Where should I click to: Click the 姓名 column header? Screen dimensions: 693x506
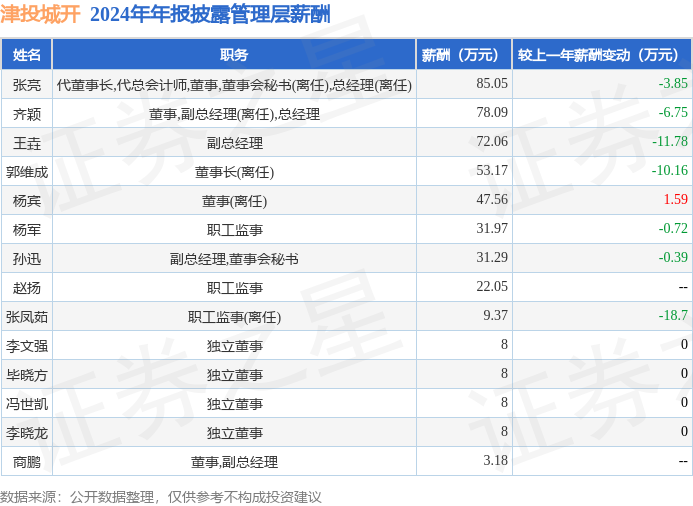[27, 55]
